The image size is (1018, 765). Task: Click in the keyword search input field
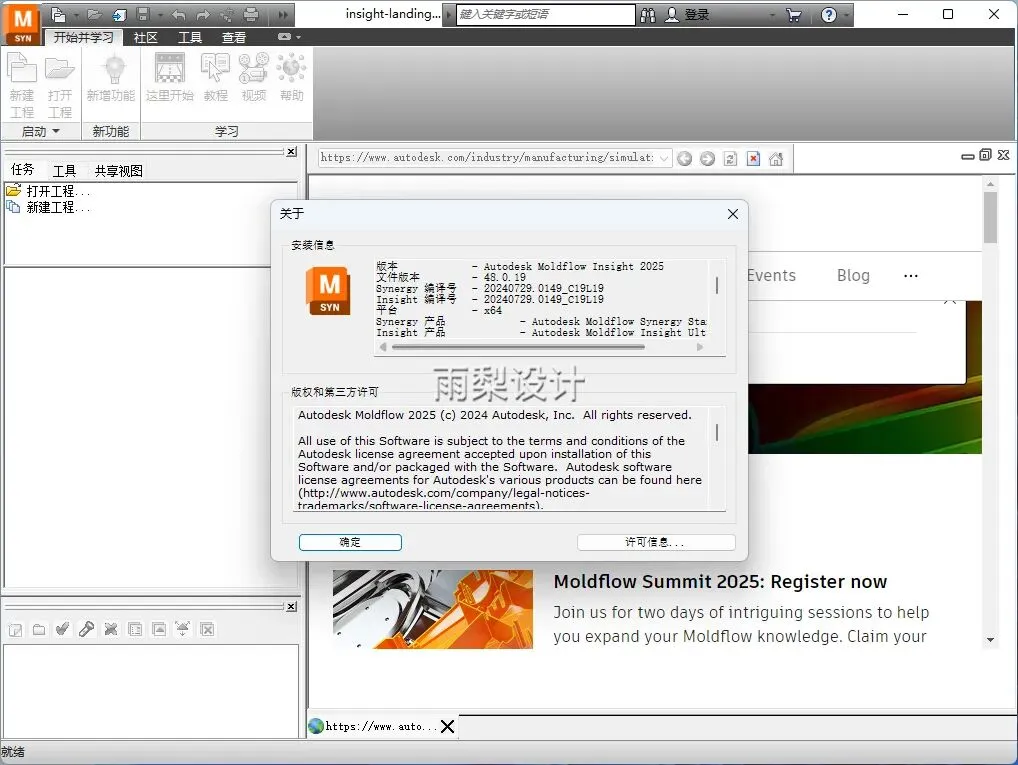(x=545, y=14)
